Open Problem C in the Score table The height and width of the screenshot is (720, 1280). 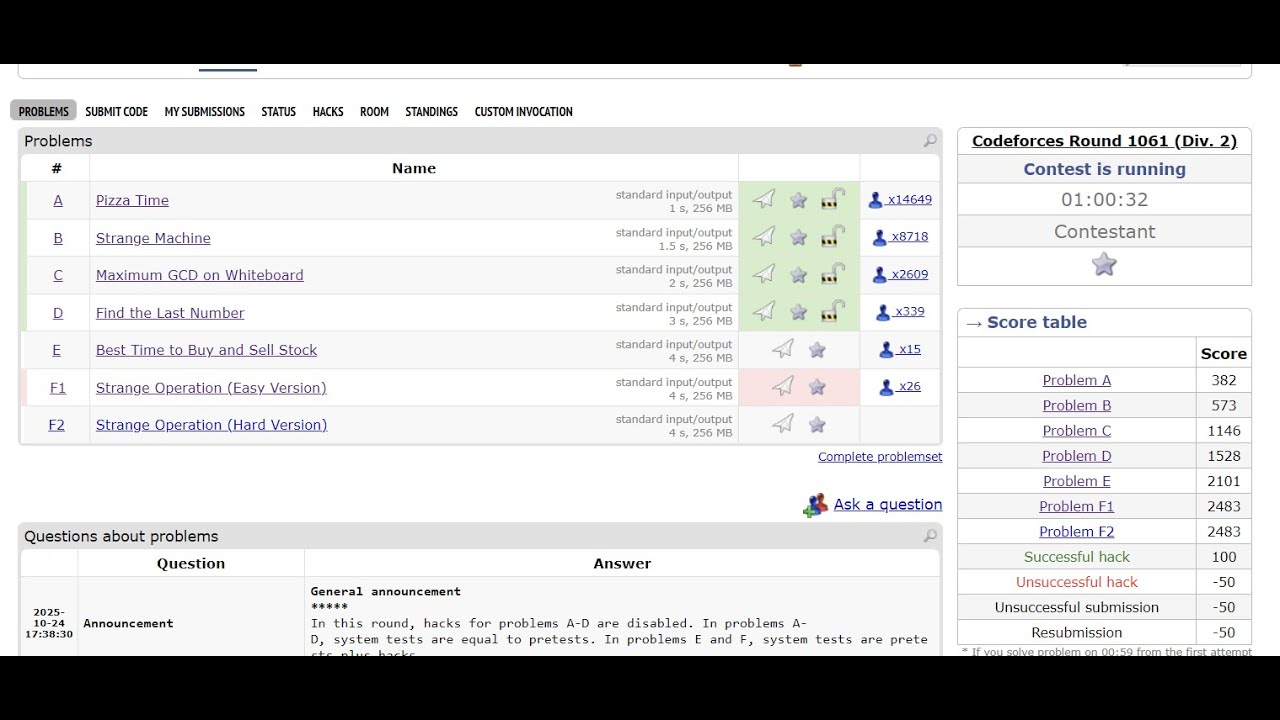pyautogui.click(x=1076, y=431)
